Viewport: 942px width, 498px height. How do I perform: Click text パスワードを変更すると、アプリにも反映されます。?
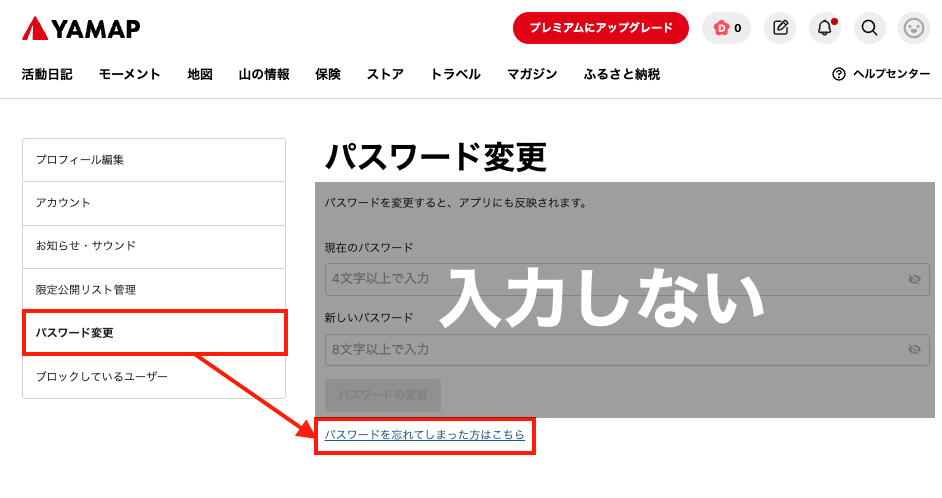pos(457,203)
